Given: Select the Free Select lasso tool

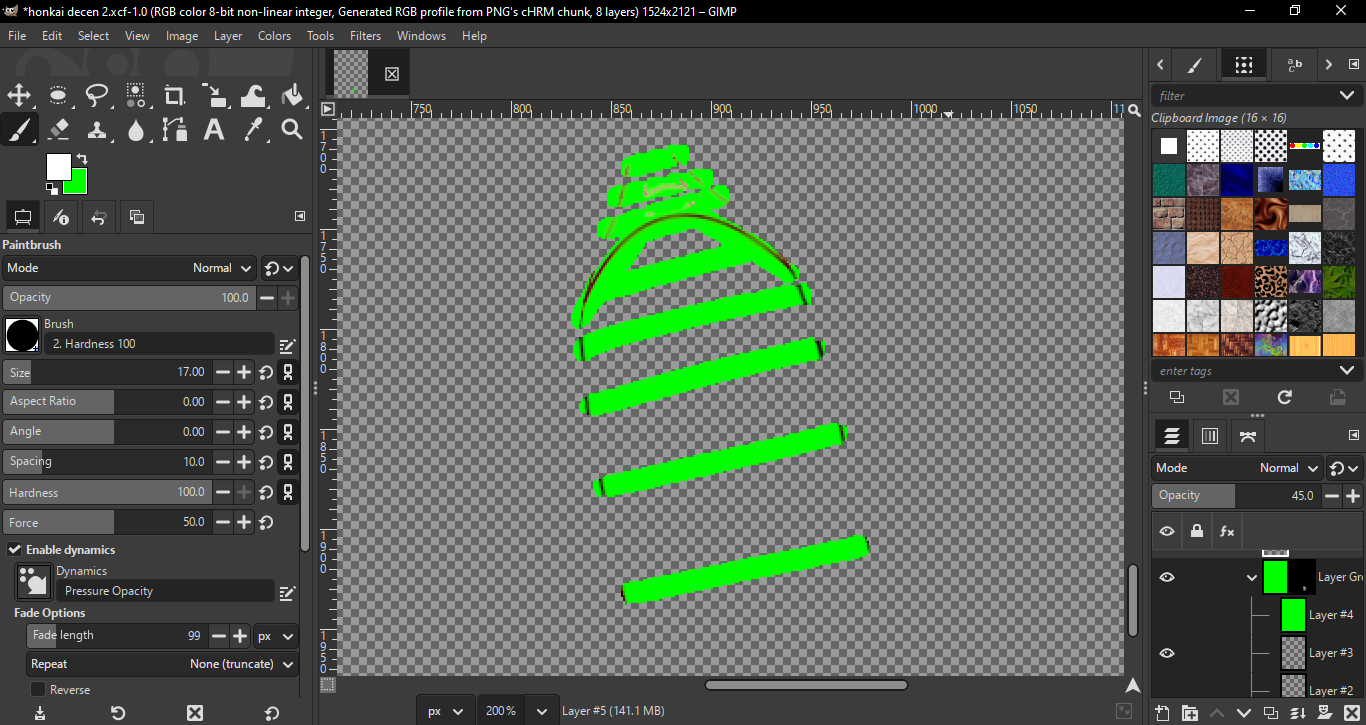Looking at the screenshot, I should coord(97,96).
